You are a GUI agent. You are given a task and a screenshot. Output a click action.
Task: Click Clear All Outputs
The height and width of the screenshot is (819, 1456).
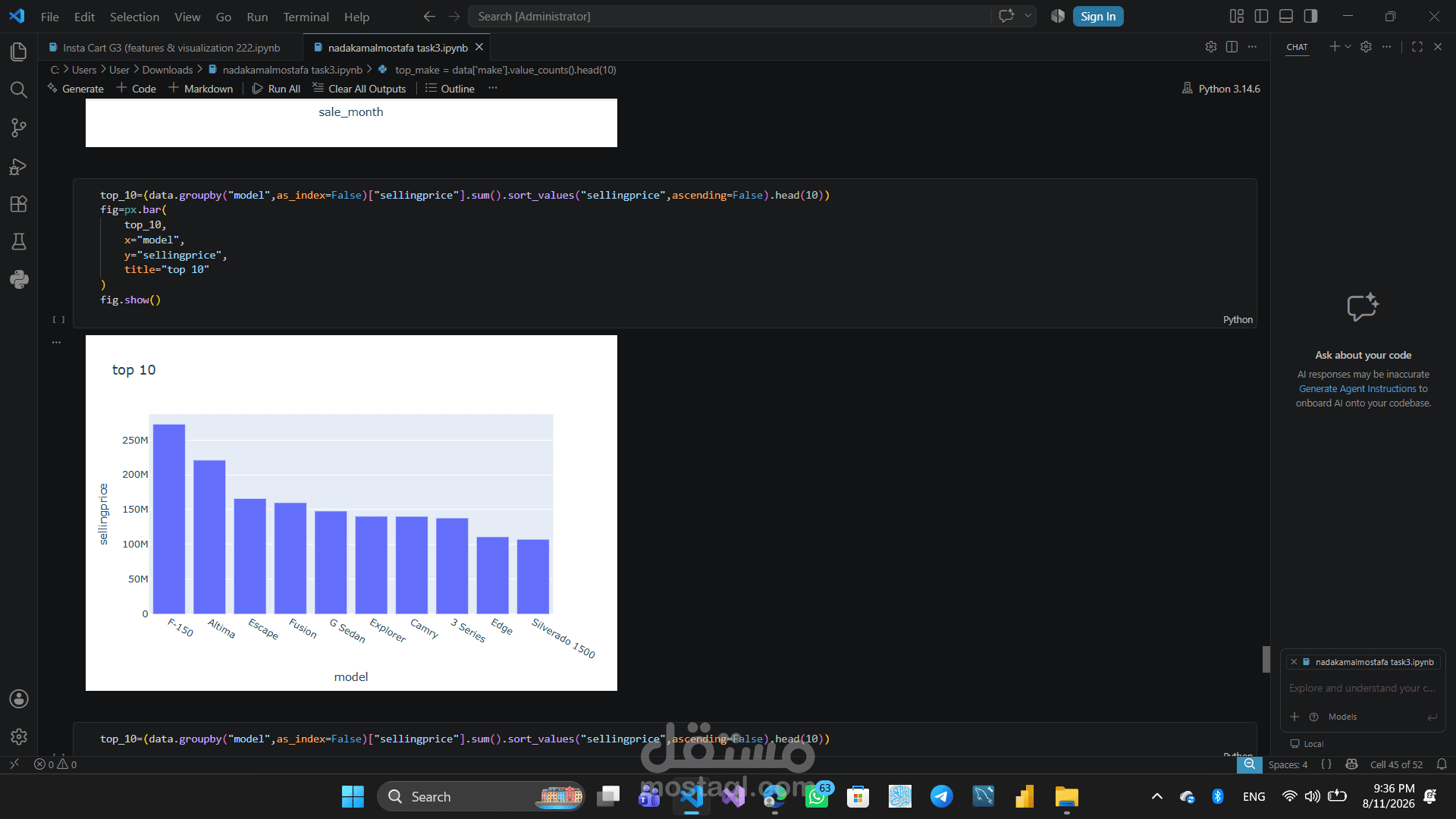point(359,89)
